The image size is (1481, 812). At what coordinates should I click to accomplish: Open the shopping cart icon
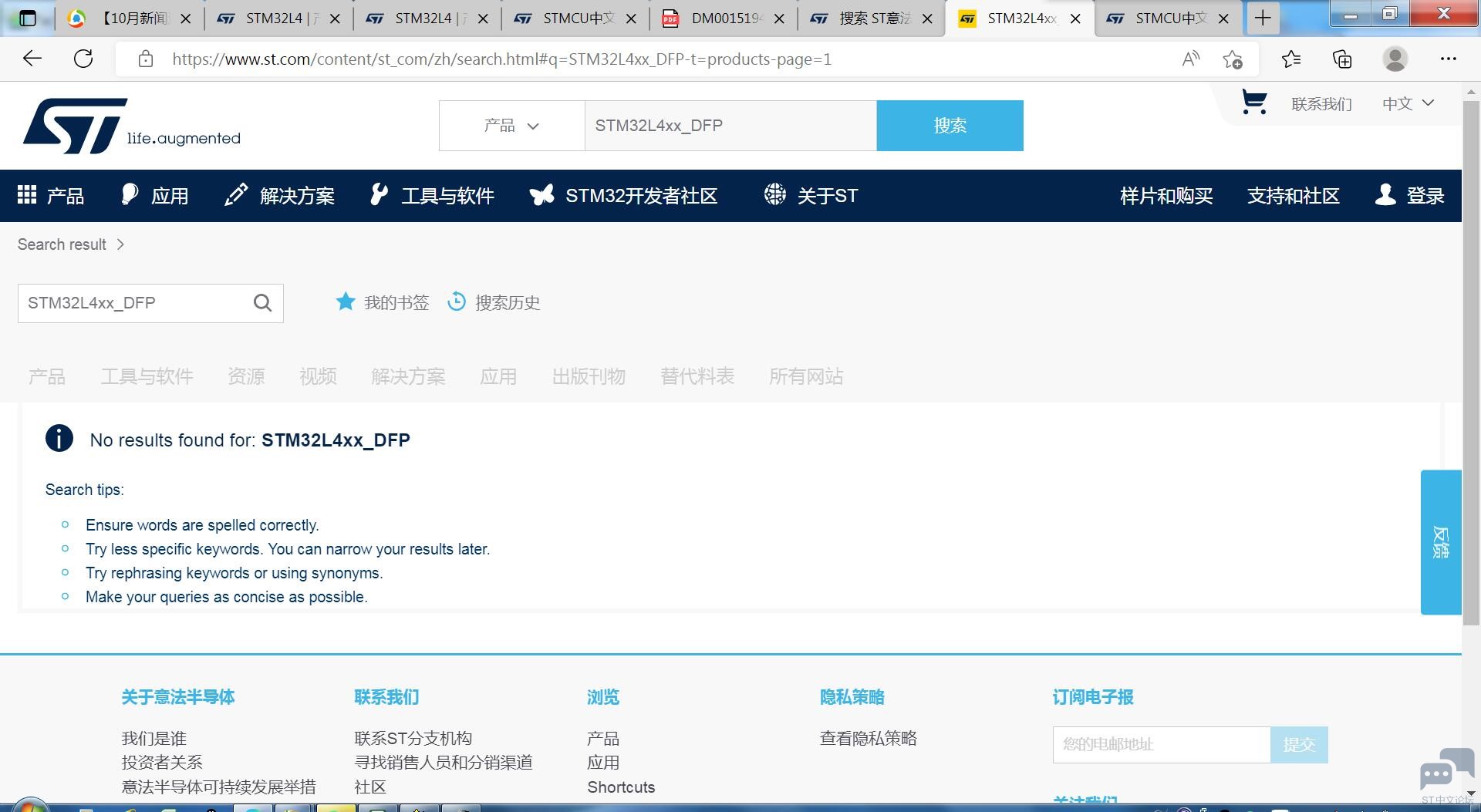[x=1254, y=103]
